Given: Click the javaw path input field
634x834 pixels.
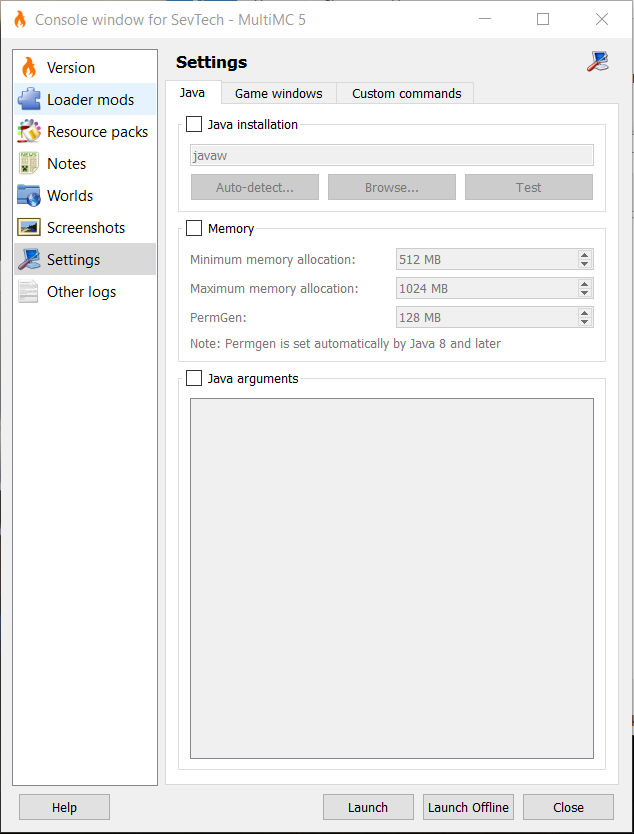Looking at the screenshot, I should (x=391, y=155).
